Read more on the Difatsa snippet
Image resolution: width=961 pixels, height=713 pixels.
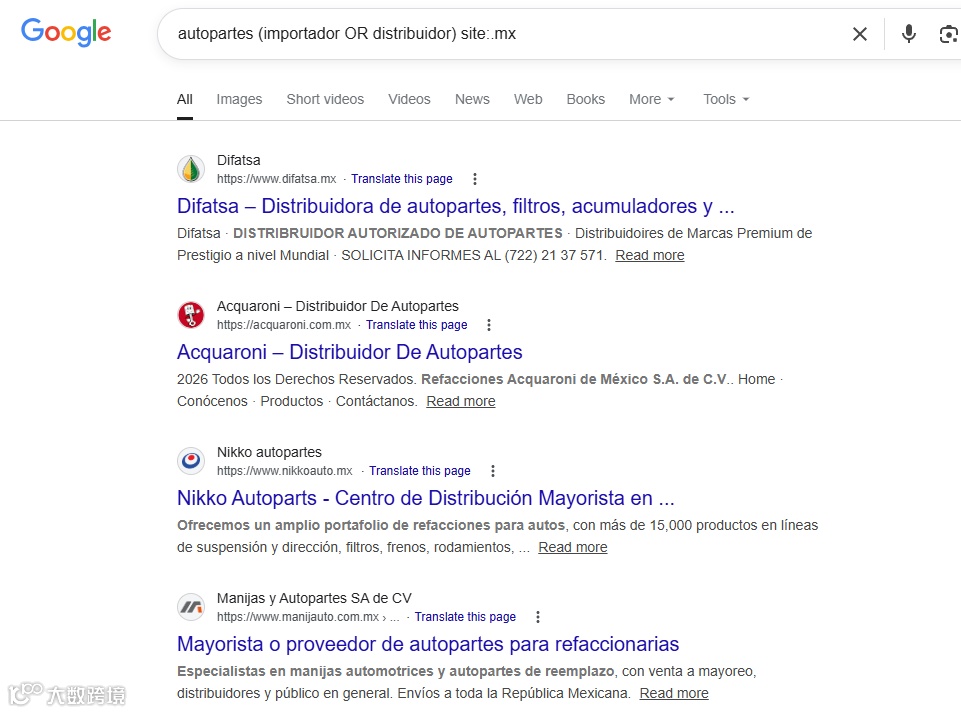[650, 255]
